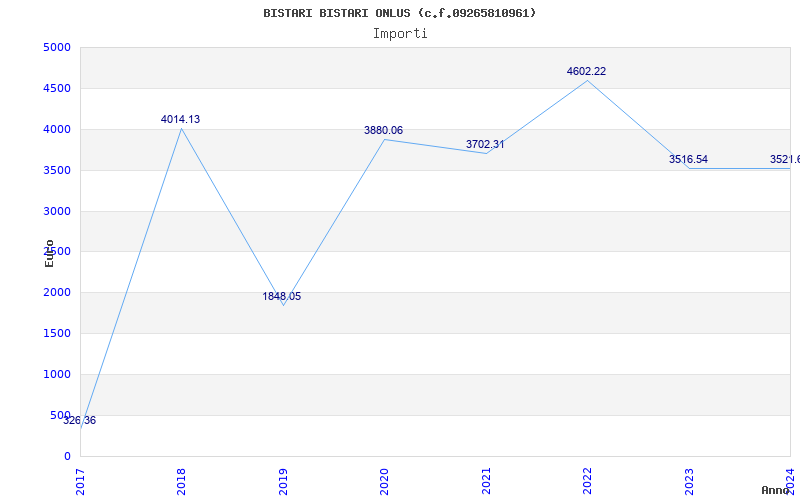
Task: Click the data label 1848.05
Action: [x=282, y=296]
